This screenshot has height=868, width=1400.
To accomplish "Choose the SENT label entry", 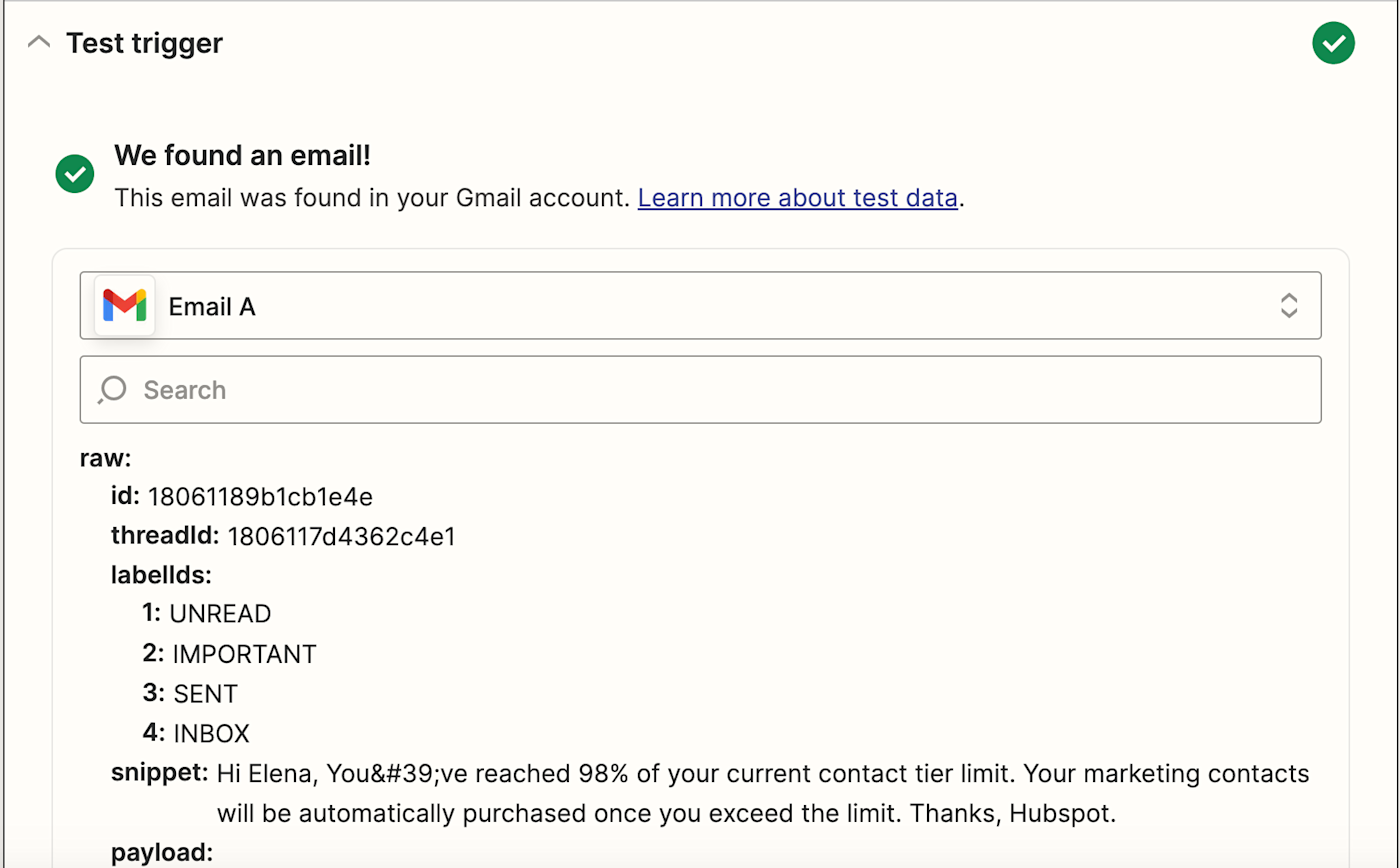I will pos(205,694).
